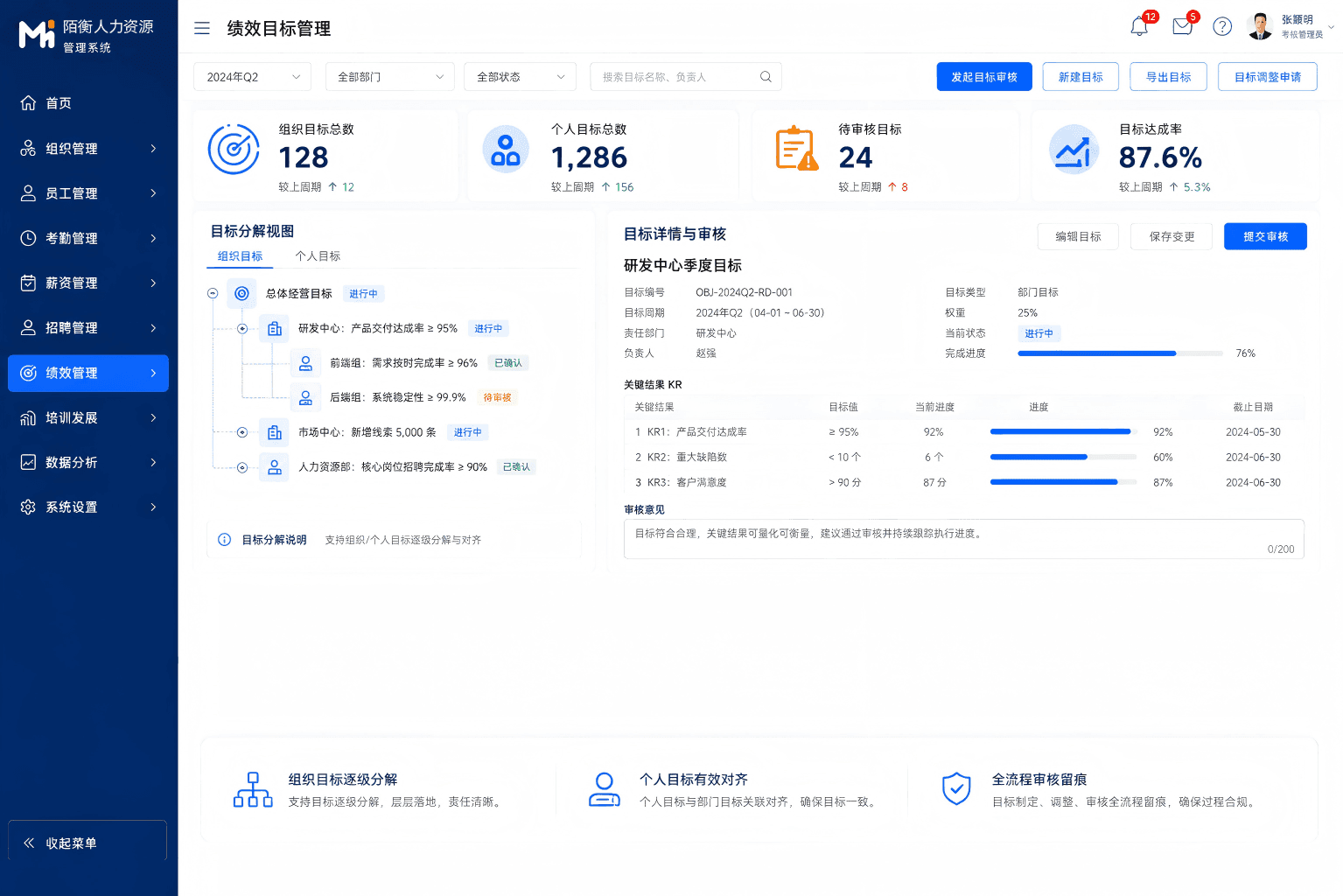
Task: Click the 陌衡人力资源 logo
Action: pyautogui.click(x=37, y=33)
